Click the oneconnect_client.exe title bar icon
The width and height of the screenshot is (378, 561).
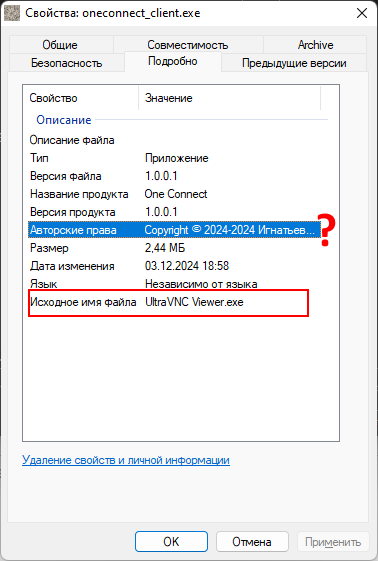(12, 13)
